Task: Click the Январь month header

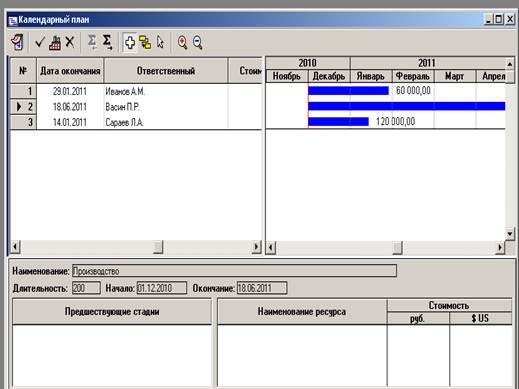Action: click(371, 76)
